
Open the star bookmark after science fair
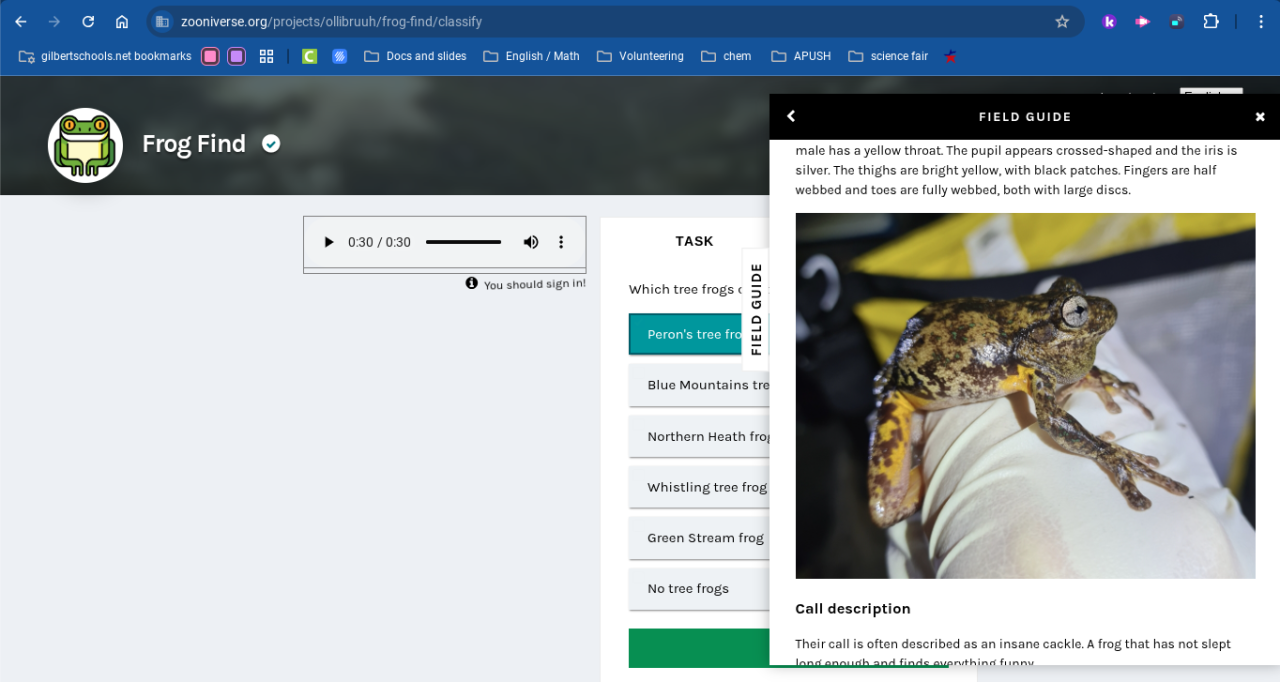[x=950, y=56]
